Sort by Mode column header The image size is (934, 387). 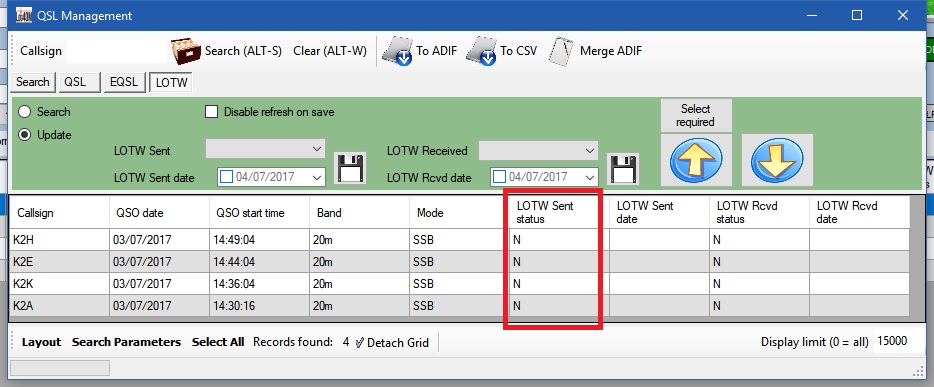coord(460,213)
